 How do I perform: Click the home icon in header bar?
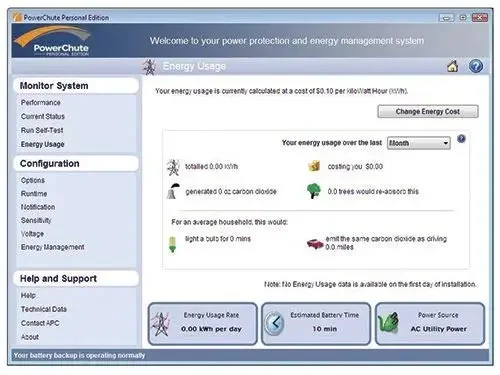click(x=452, y=66)
